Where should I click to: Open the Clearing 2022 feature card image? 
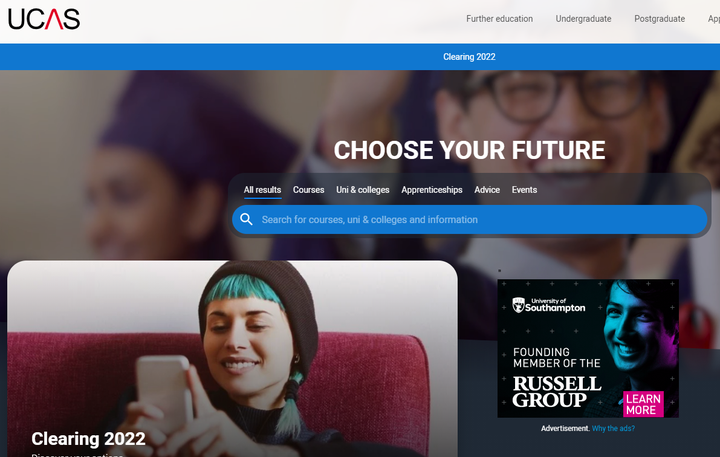click(232, 359)
